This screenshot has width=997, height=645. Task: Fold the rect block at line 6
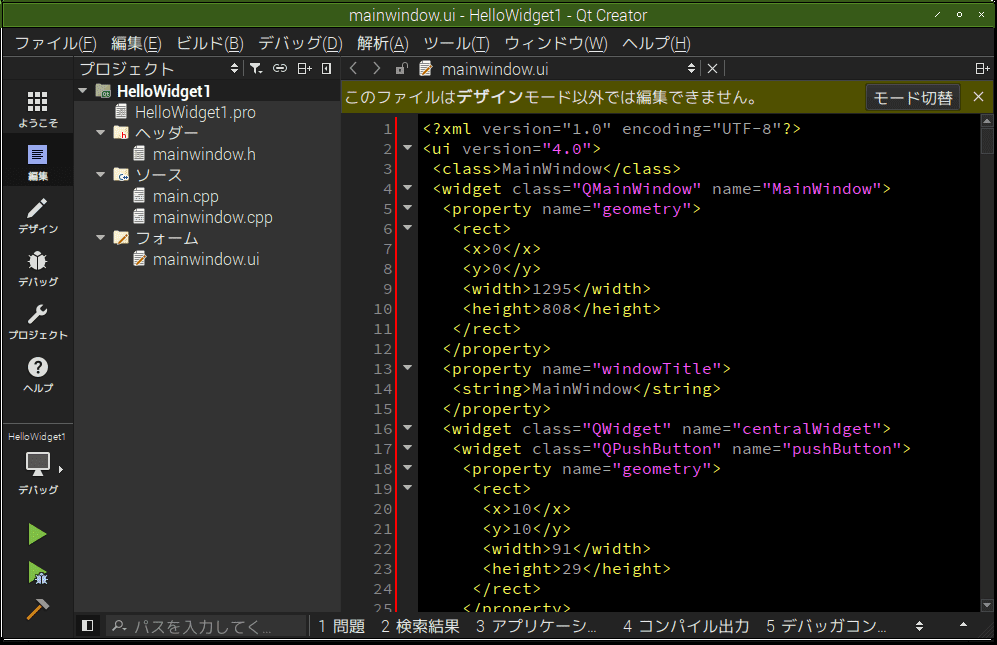coord(408,228)
